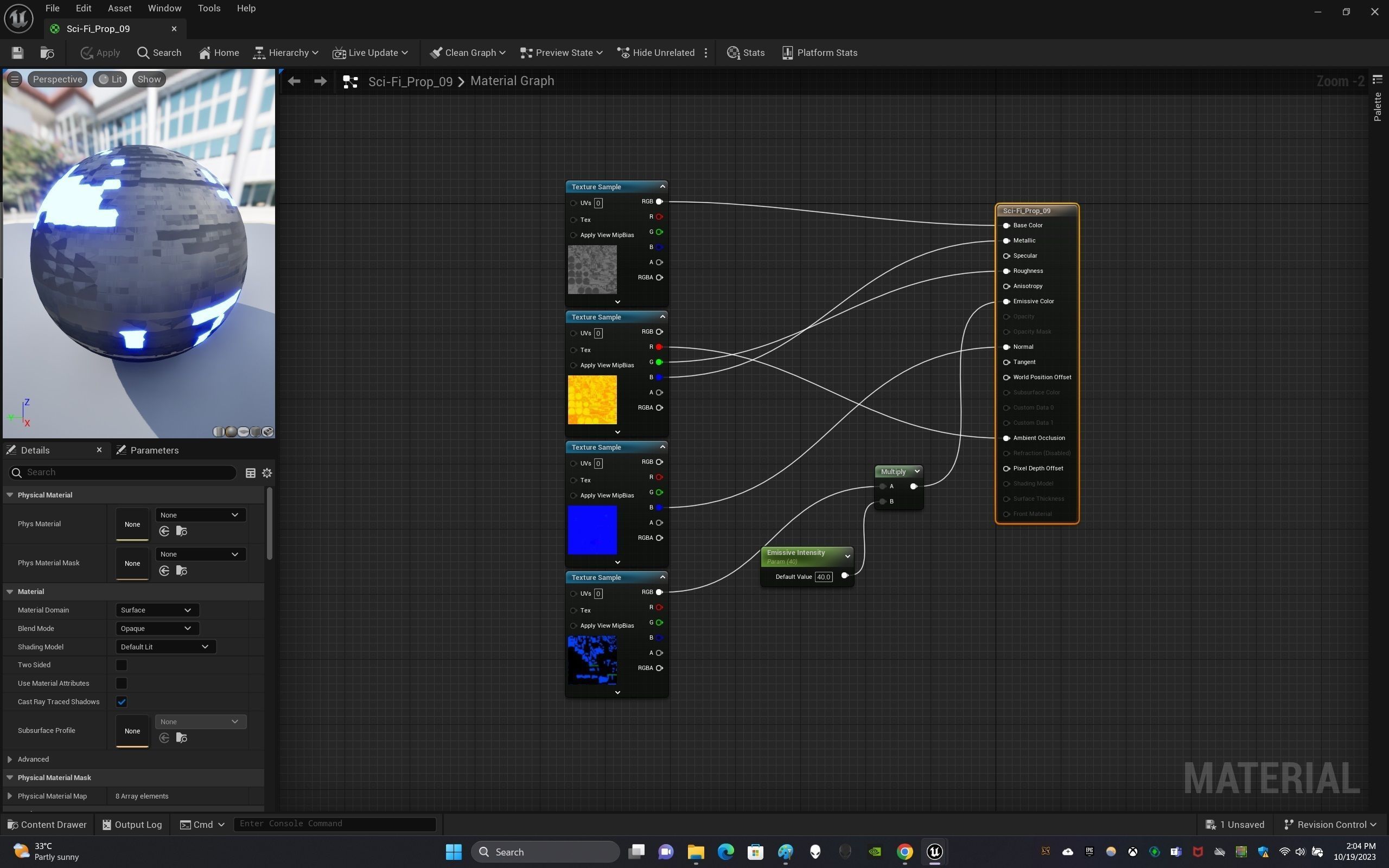This screenshot has height=868, width=1389.
Task: Click the Emissive Intensity default value field
Action: click(x=823, y=577)
